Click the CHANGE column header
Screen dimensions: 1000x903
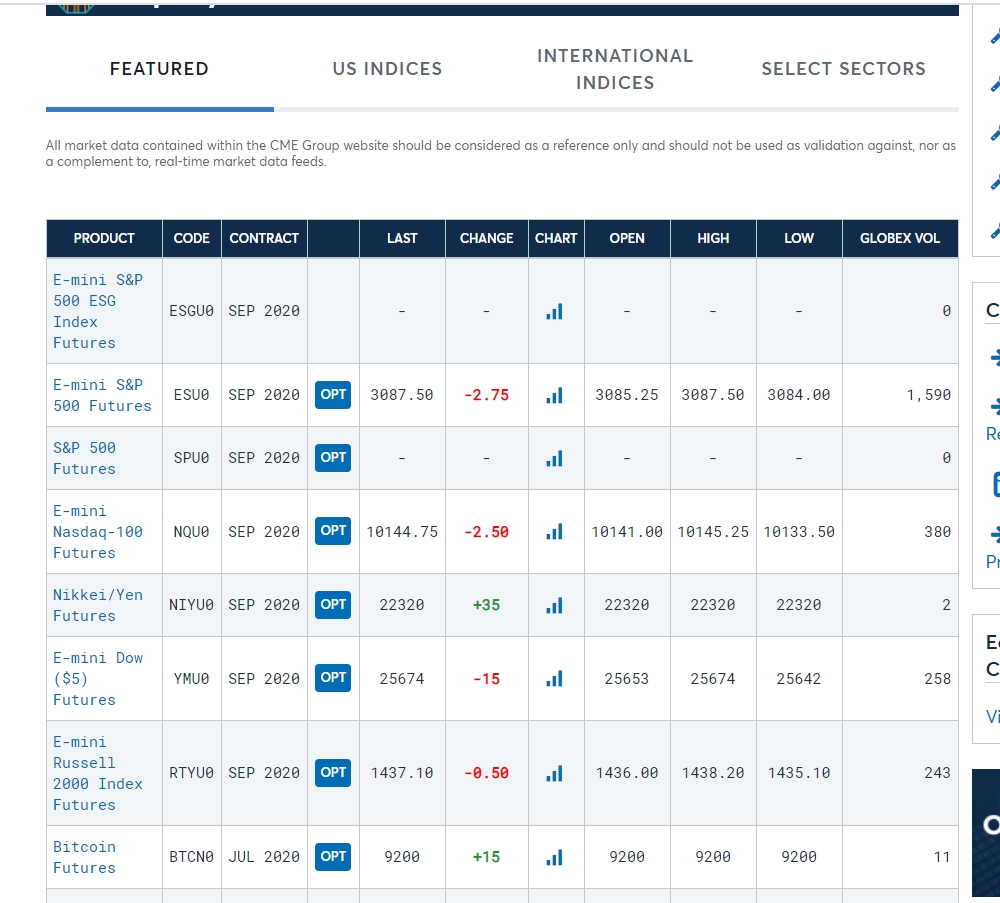click(487, 239)
